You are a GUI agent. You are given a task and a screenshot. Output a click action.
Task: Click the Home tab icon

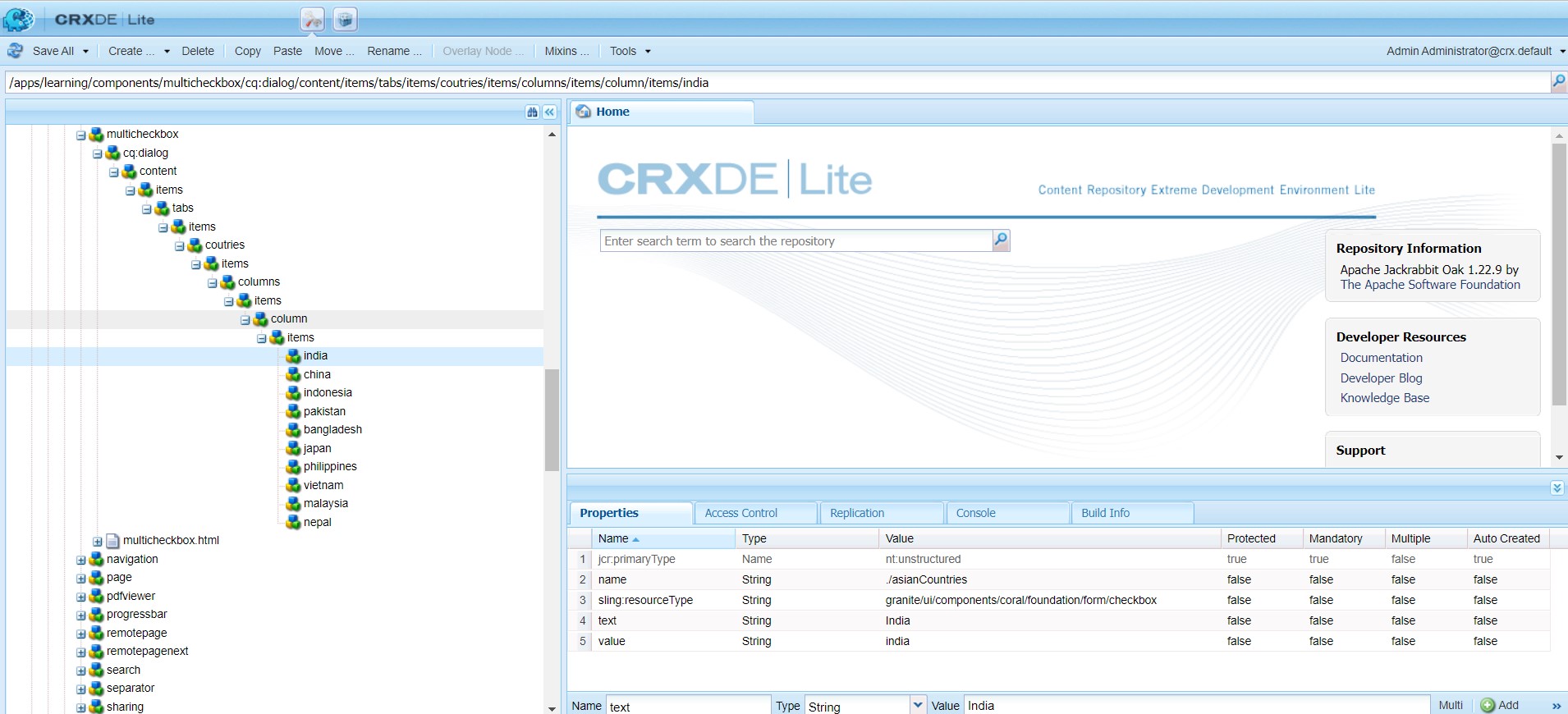(x=584, y=112)
